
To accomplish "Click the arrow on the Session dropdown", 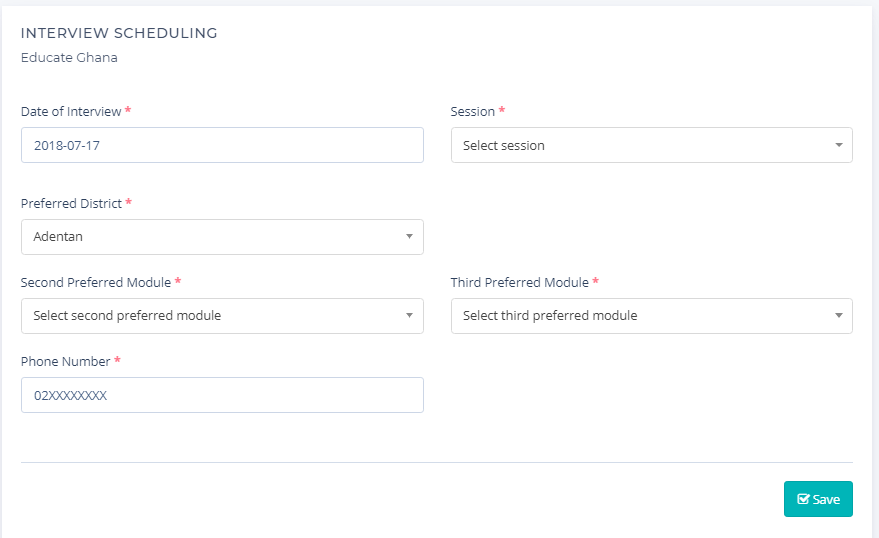I will point(838,145).
